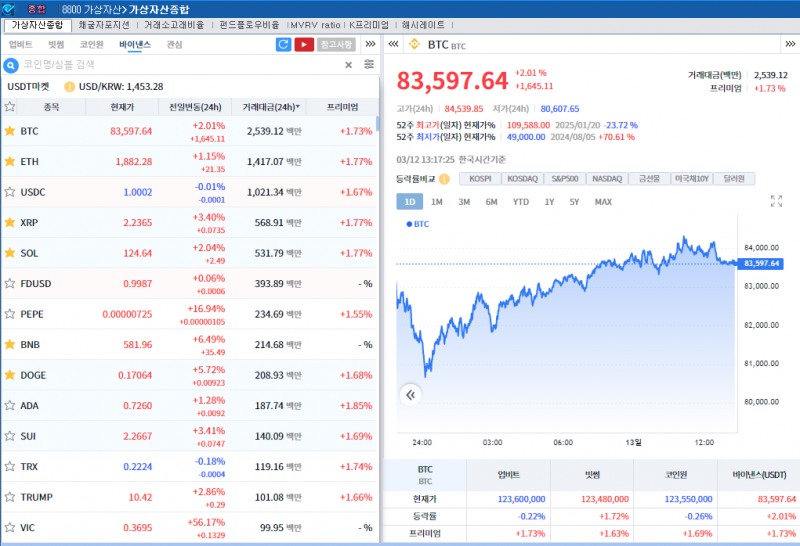This screenshot has width=800, height=546.
Task: Click right double chevron in detail header
Action: coord(790,44)
